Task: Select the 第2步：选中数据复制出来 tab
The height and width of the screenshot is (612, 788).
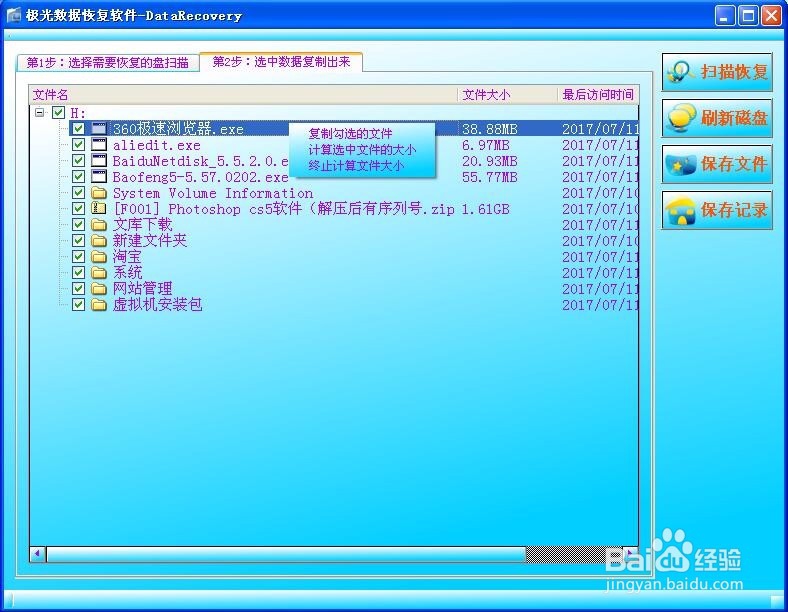Action: click(281, 62)
